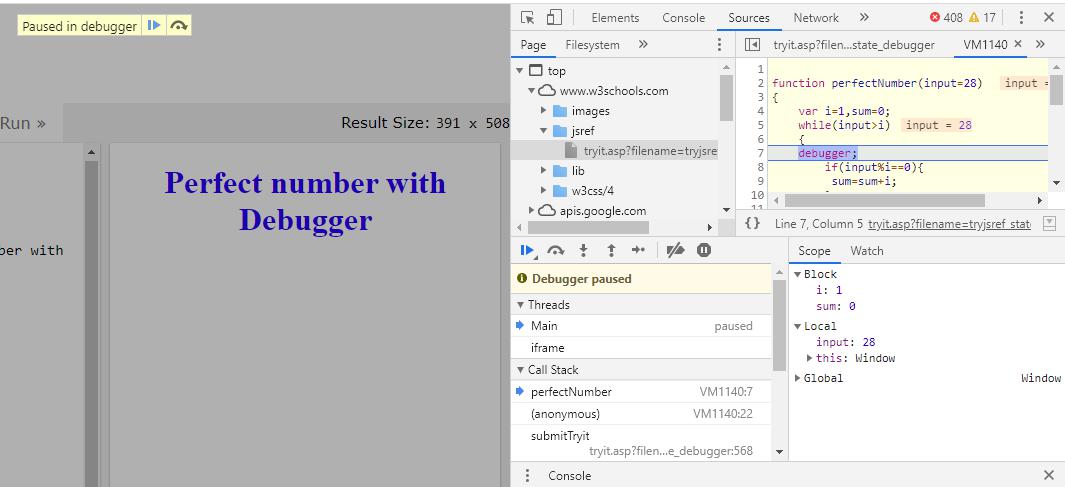Expand the images folder
Viewport: 1065px width, 487px height.
(x=543, y=111)
